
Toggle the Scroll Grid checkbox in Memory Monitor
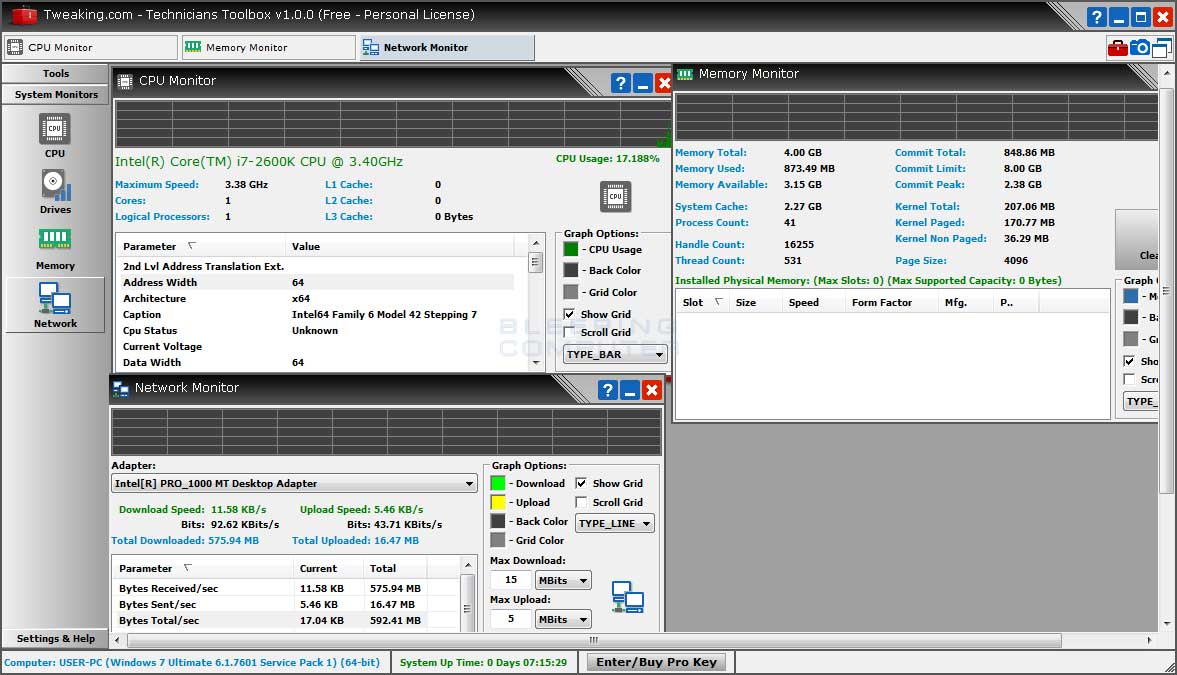(1129, 379)
